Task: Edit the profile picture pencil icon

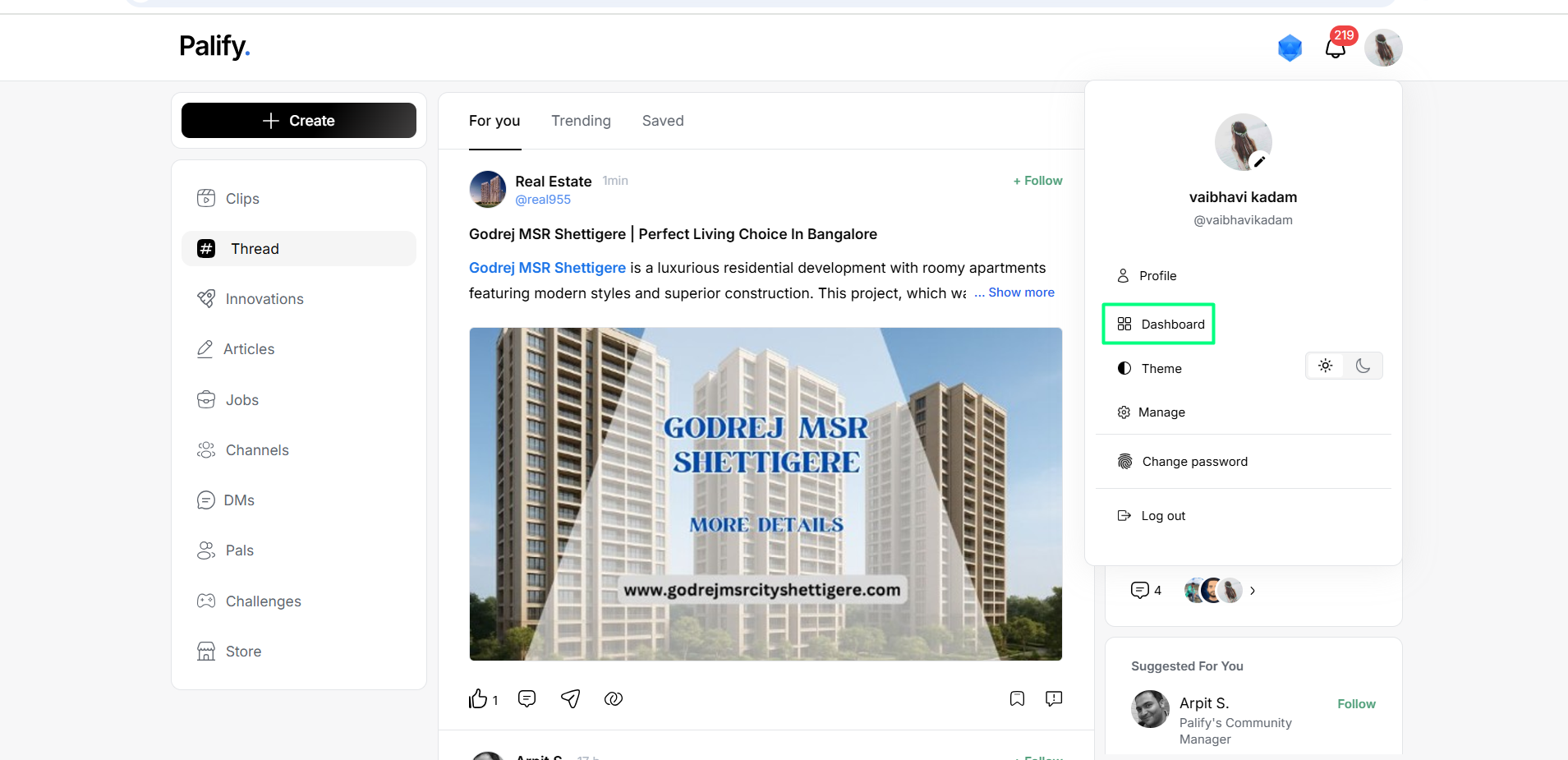Action: point(1259,161)
